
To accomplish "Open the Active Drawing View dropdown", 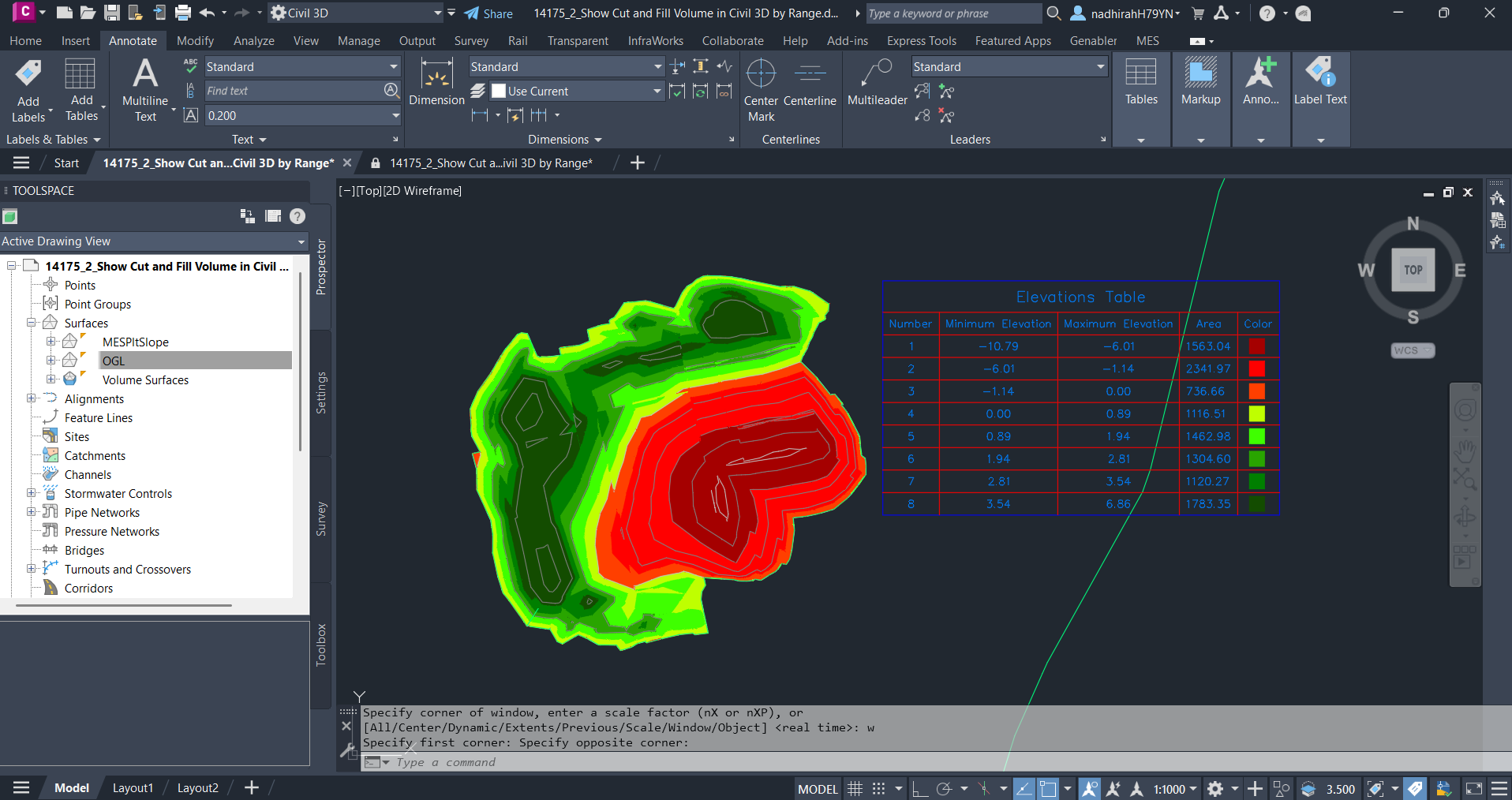I will click(301, 241).
